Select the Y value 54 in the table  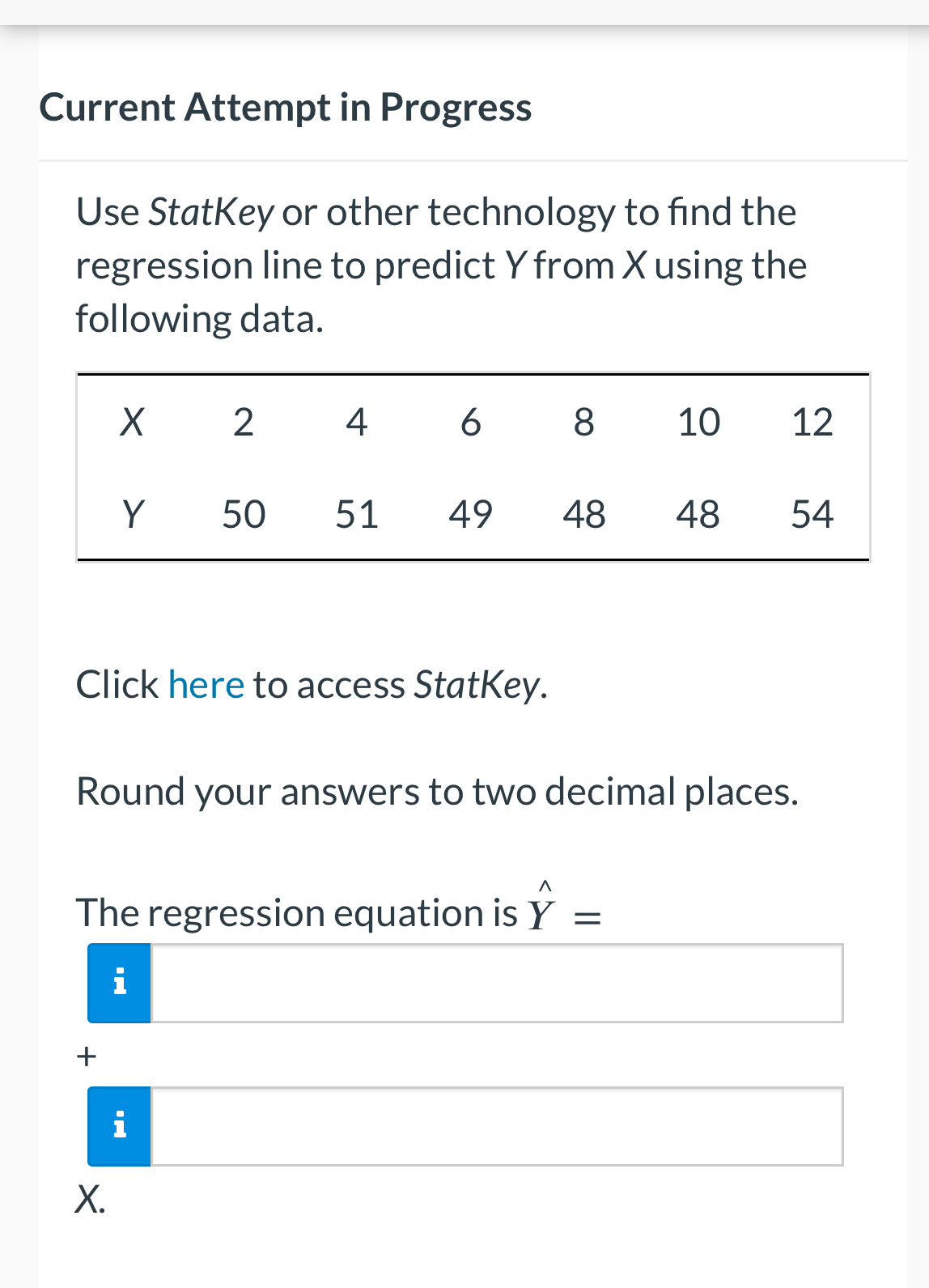(813, 513)
